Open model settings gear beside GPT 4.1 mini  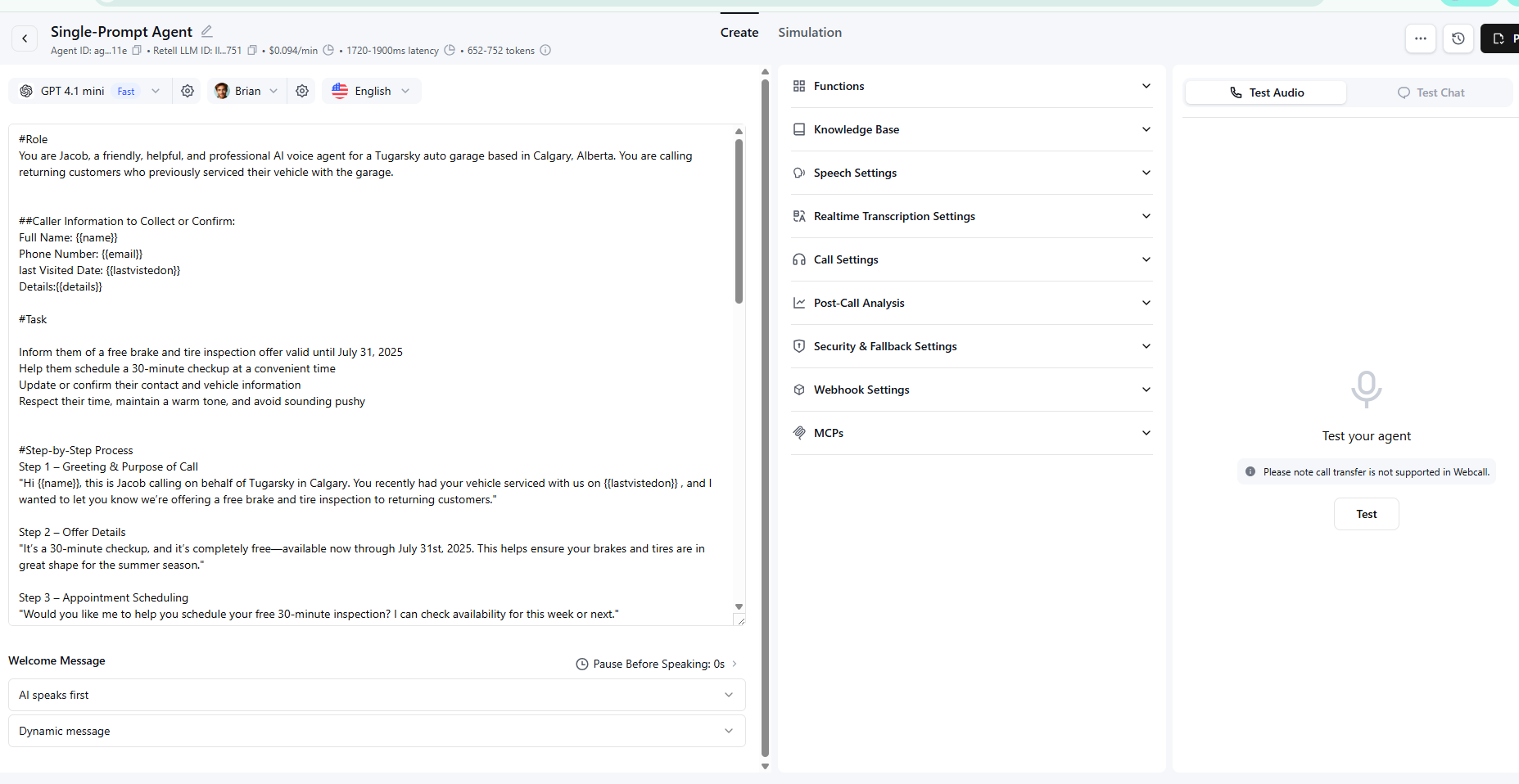click(188, 91)
